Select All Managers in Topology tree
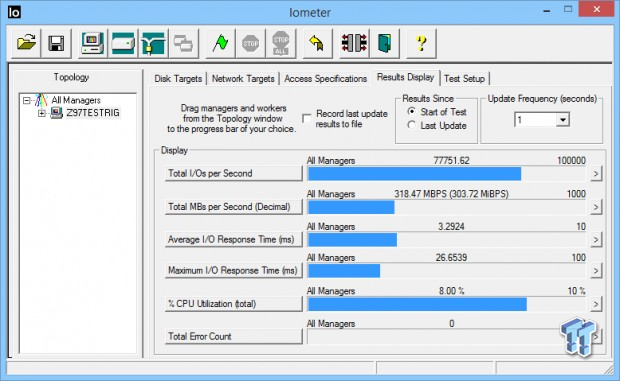620x381 pixels. click(x=76, y=100)
